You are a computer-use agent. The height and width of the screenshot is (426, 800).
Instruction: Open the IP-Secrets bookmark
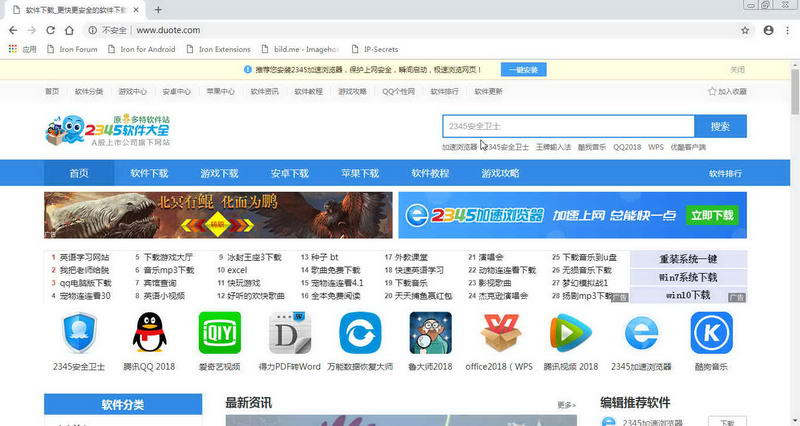(x=375, y=49)
